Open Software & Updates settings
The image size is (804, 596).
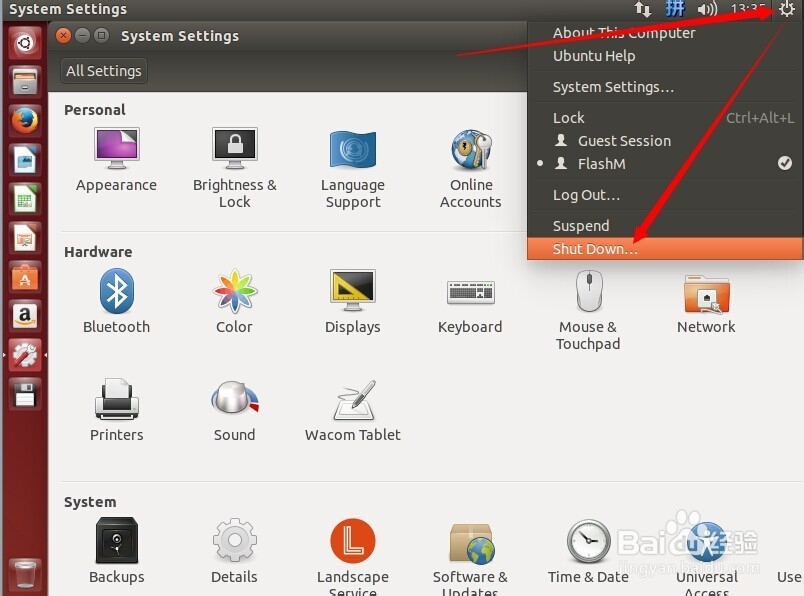(x=470, y=559)
